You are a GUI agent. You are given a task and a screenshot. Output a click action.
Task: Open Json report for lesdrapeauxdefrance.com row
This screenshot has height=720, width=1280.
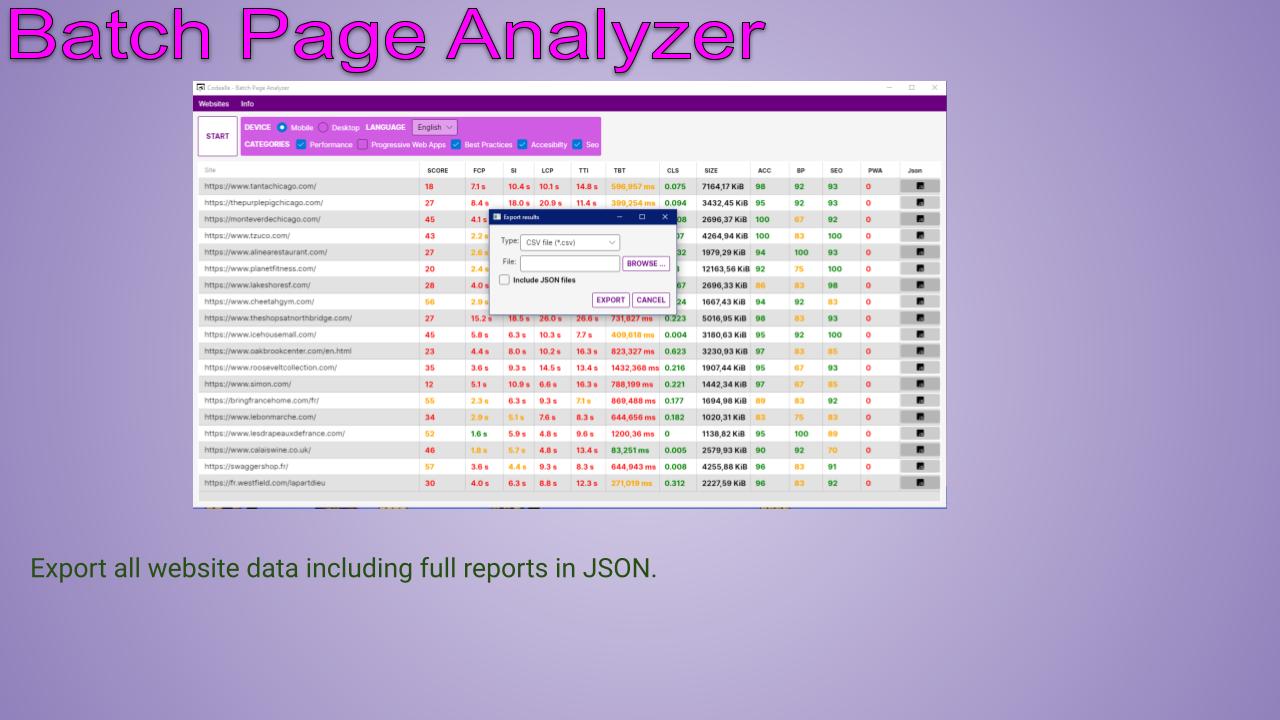tap(919, 433)
